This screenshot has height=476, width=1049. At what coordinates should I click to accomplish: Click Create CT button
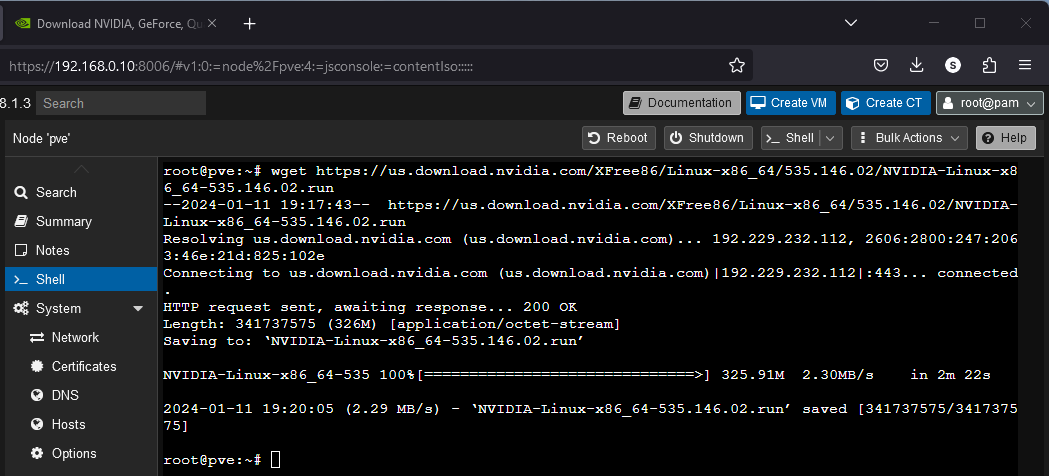coord(886,103)
